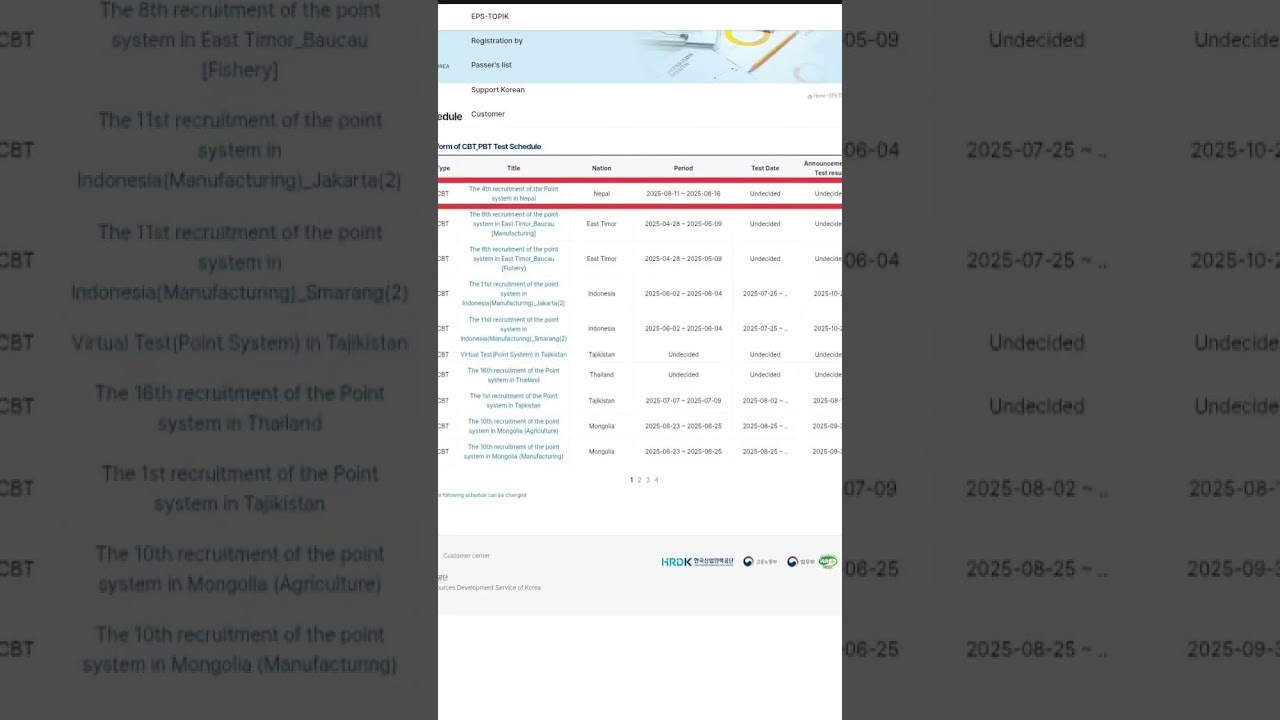1280x720 pixels.
Task: Click the Nation column header
Action: coord(602,168)
